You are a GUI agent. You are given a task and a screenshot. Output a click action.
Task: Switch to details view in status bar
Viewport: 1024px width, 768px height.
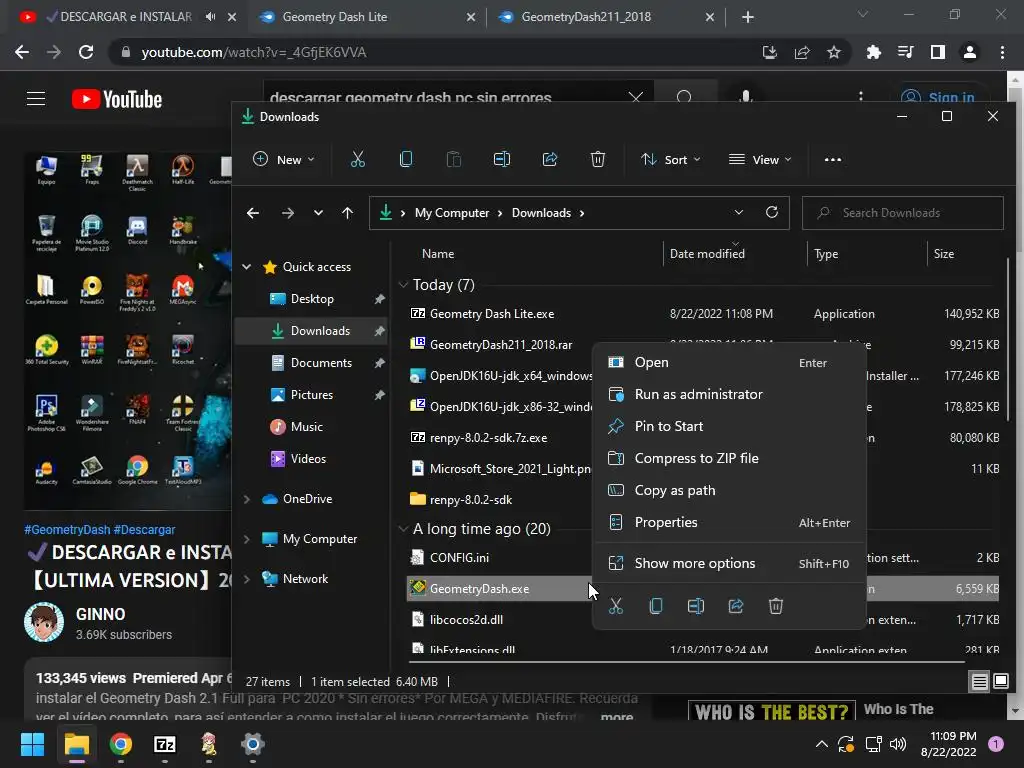pos(980,682)
